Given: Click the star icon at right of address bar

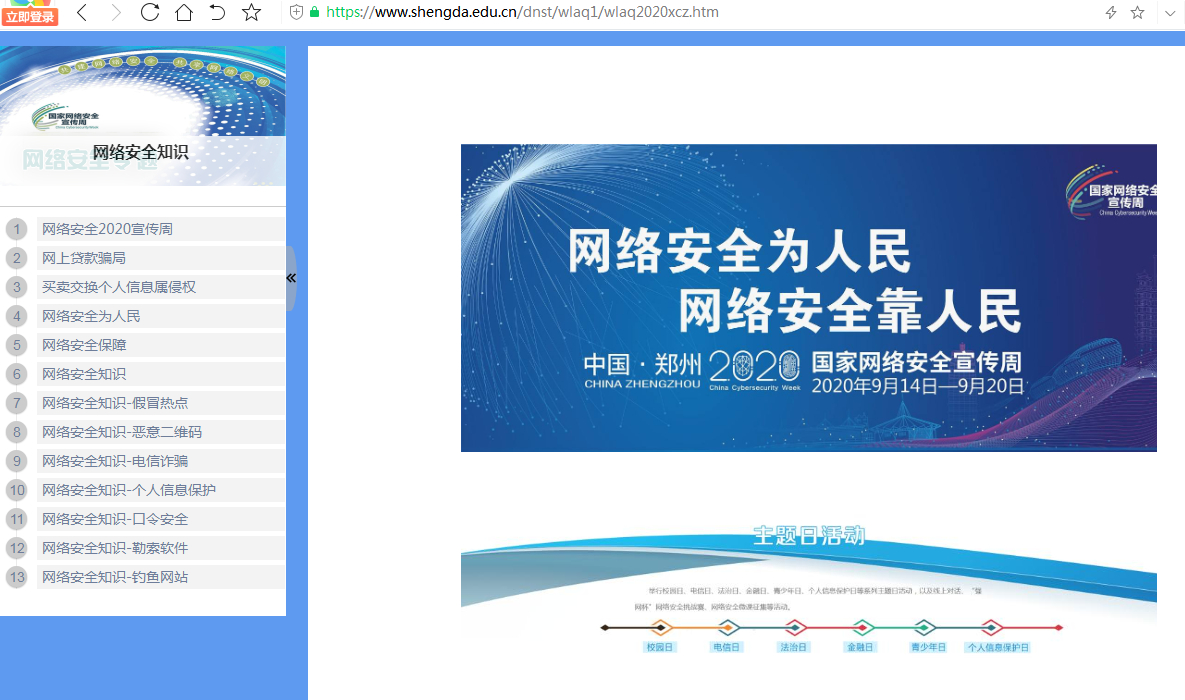Looking at the screenshot, I should click(1137, 13).
